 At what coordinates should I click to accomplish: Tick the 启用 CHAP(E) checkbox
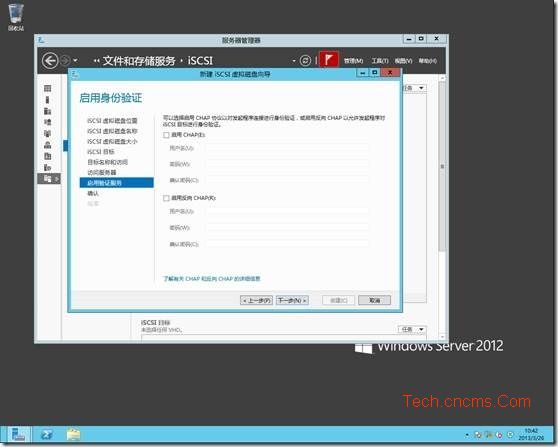166,135
